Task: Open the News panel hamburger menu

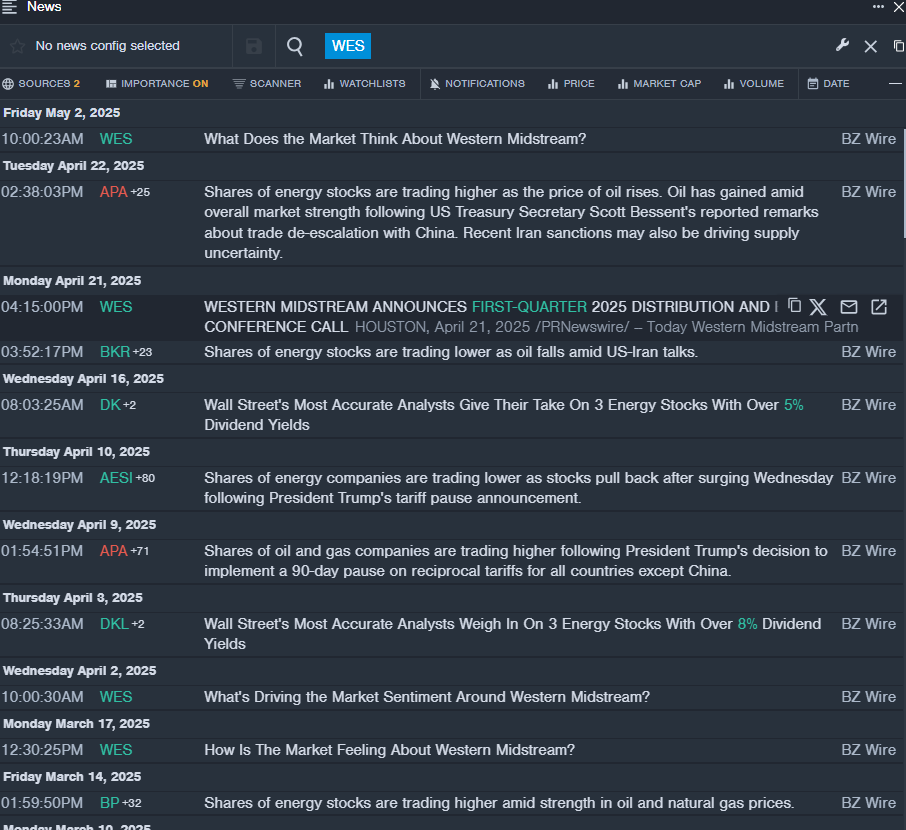Action: coord(9,7)
